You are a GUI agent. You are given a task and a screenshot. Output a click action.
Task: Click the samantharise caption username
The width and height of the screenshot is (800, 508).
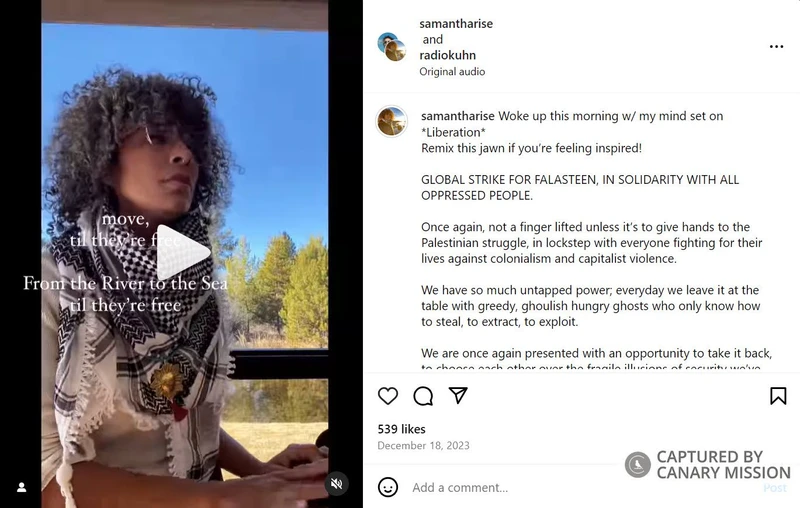[x=458, y=116]
